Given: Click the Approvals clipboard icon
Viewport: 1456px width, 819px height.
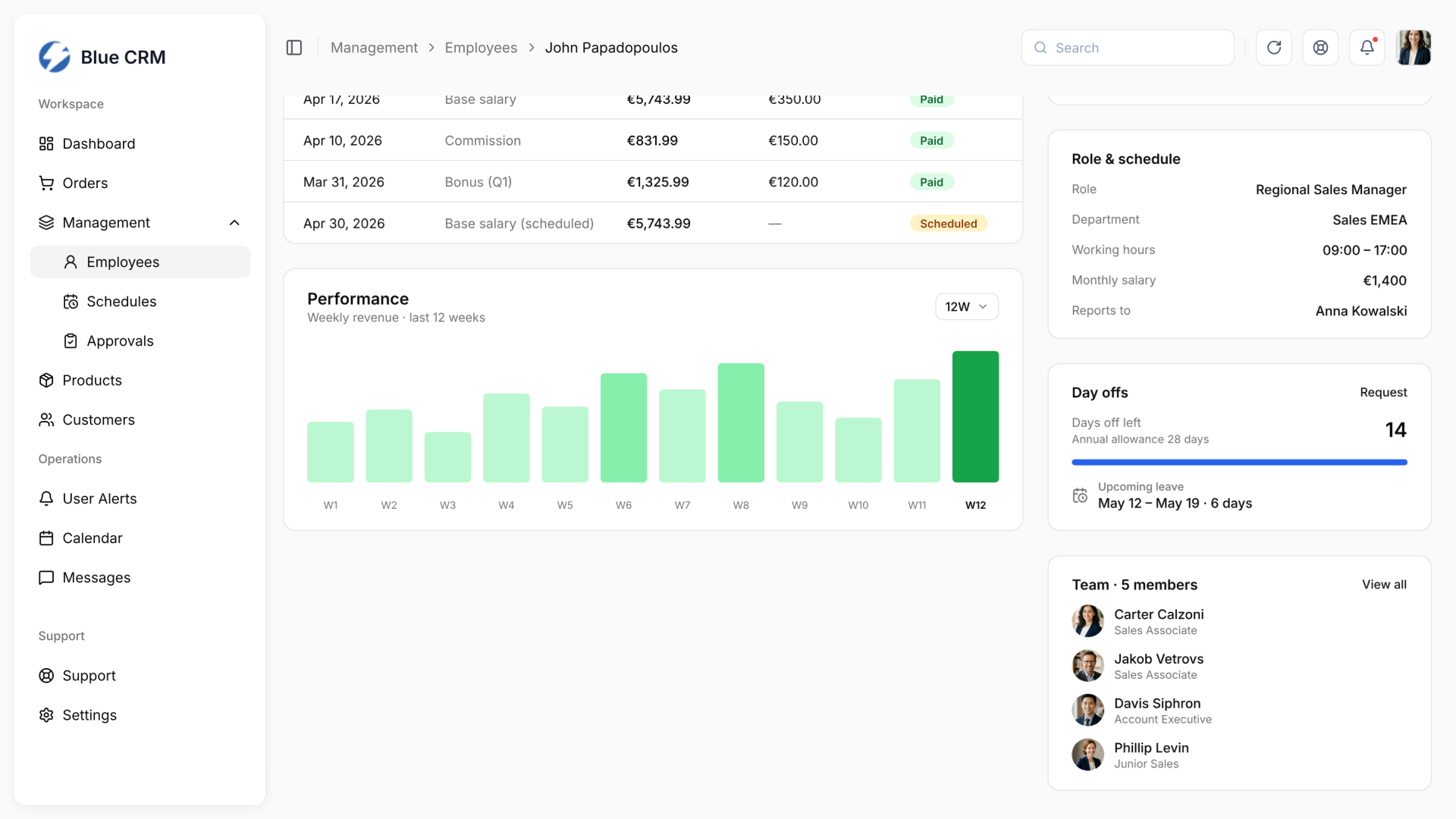Looking at the screenshot, I should 71,340.
